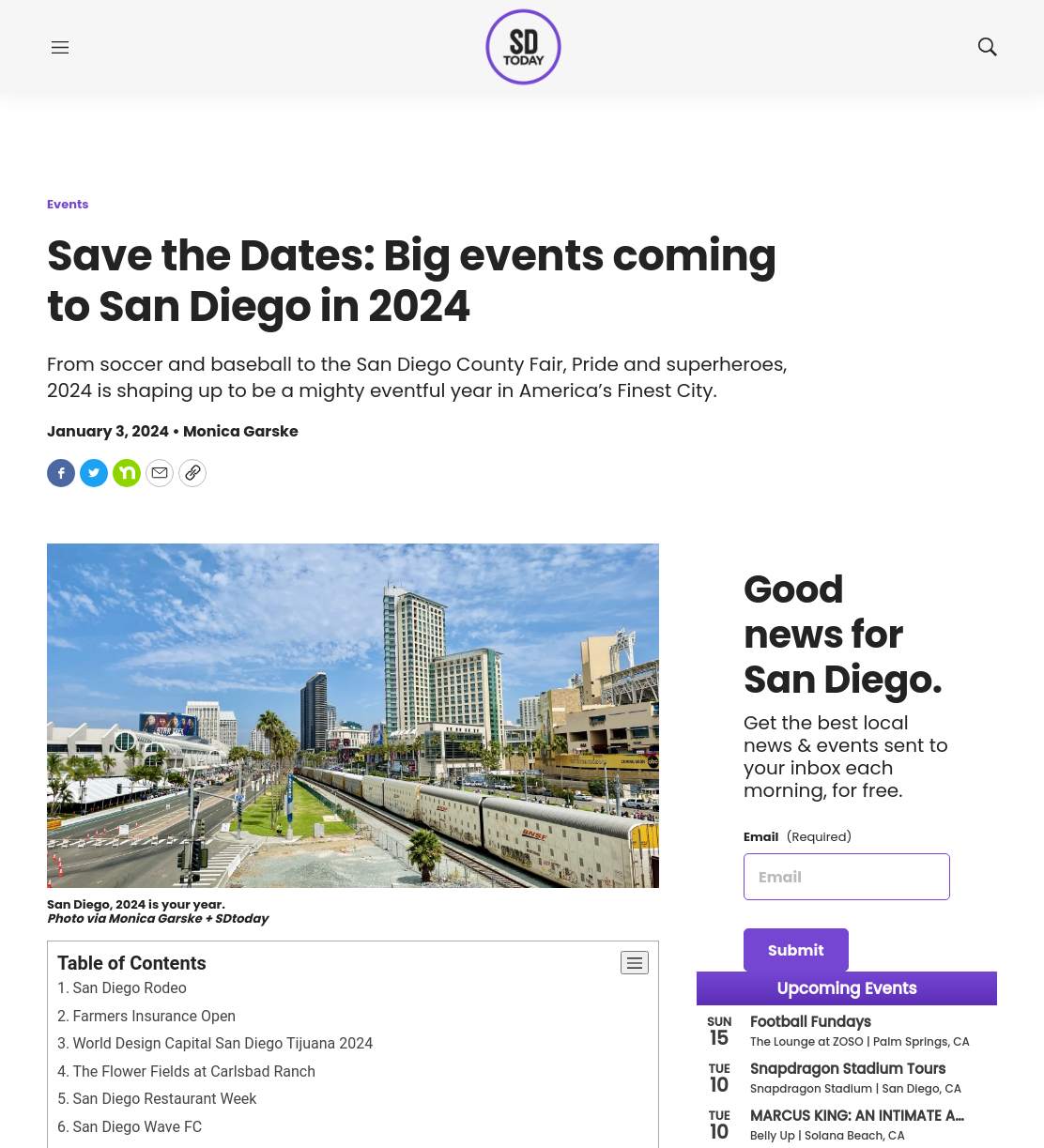Toggle the Table of Contents list
Viewport: 1044px width, 1148px height.
635,963
